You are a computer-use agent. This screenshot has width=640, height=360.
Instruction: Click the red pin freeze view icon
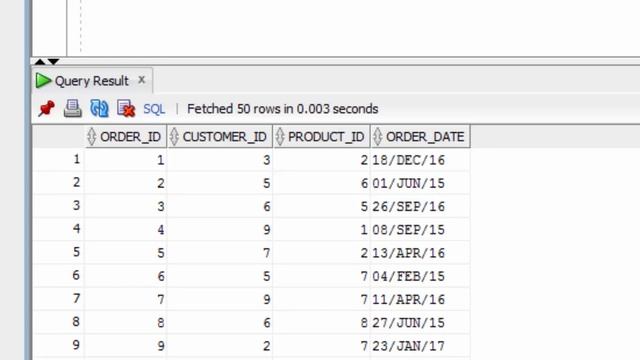pos(47,109)
